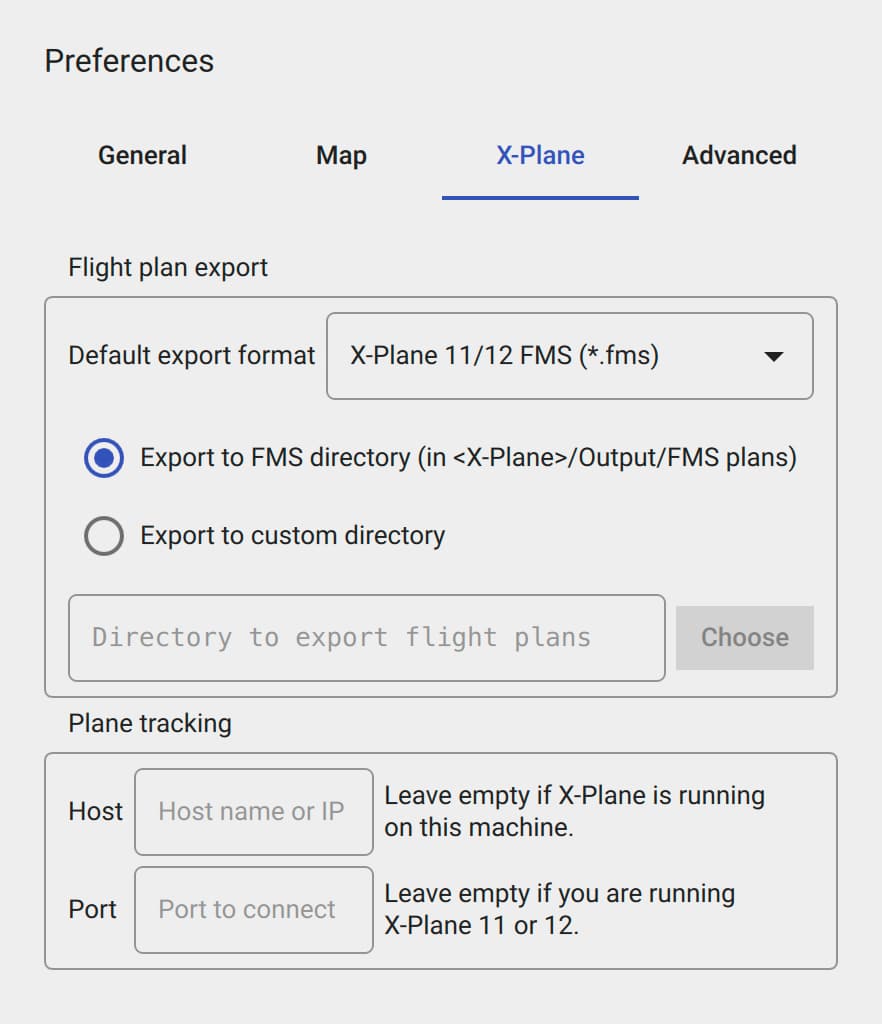Viewport: 882px width, 1024px height.
Task: Switch to the Map tab
Action: 340,155
